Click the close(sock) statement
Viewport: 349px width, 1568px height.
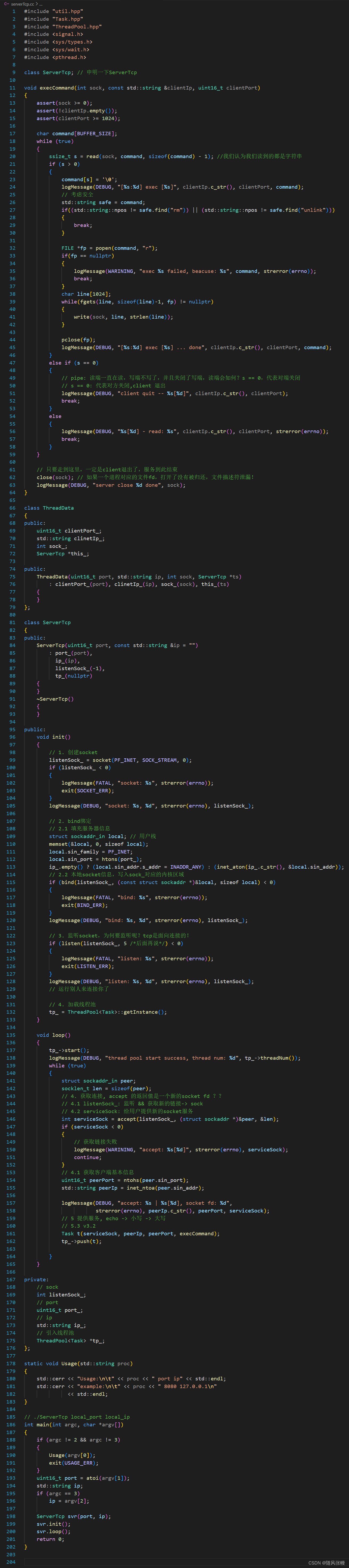click(55, 477)
